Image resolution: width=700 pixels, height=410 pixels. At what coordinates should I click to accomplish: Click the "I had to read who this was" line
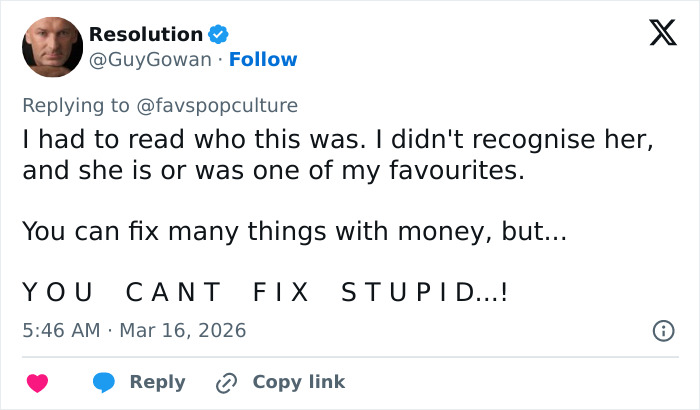click(x=337, y=140)
